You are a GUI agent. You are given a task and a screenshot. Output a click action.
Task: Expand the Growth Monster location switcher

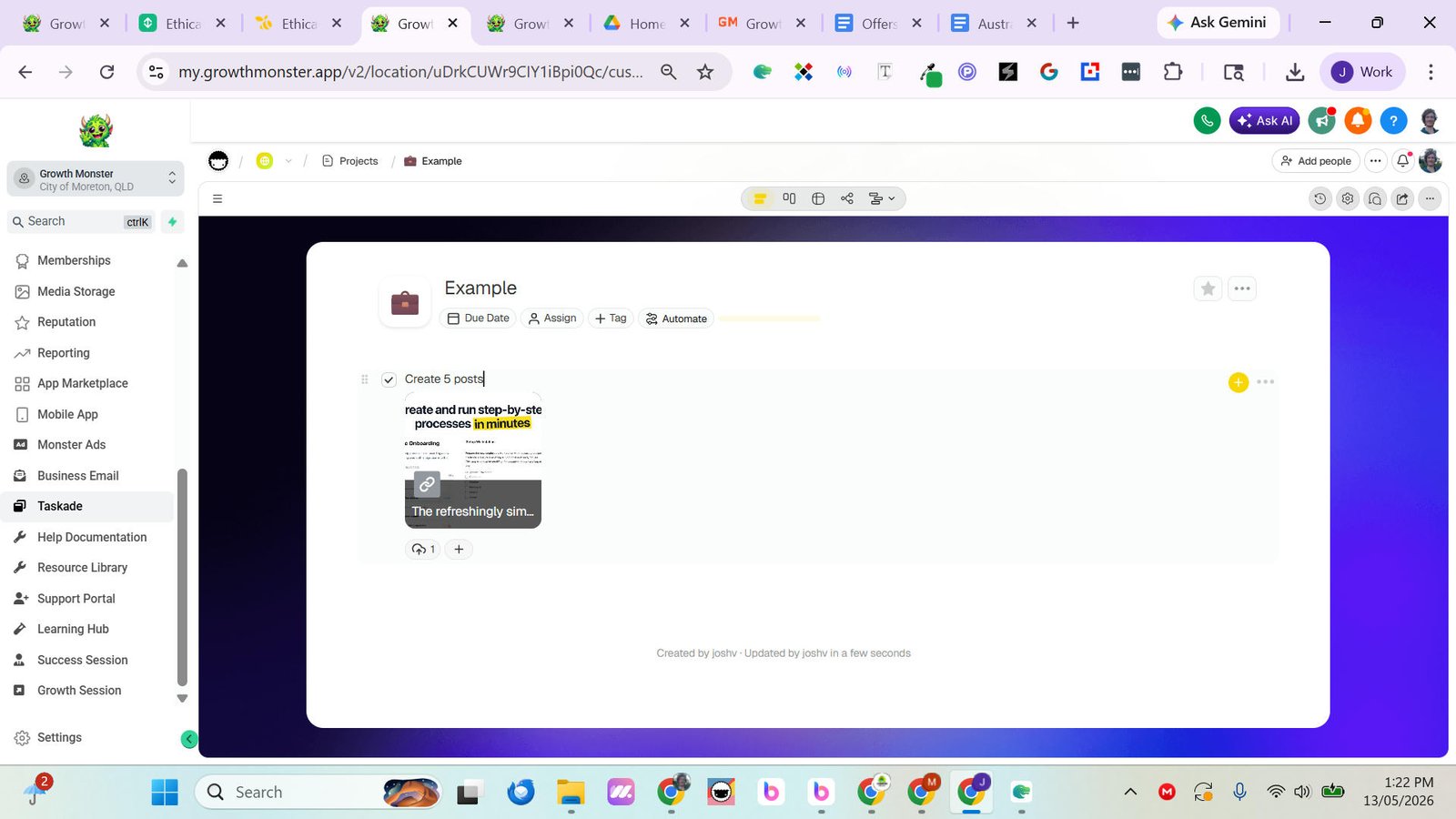click(96, 179)
